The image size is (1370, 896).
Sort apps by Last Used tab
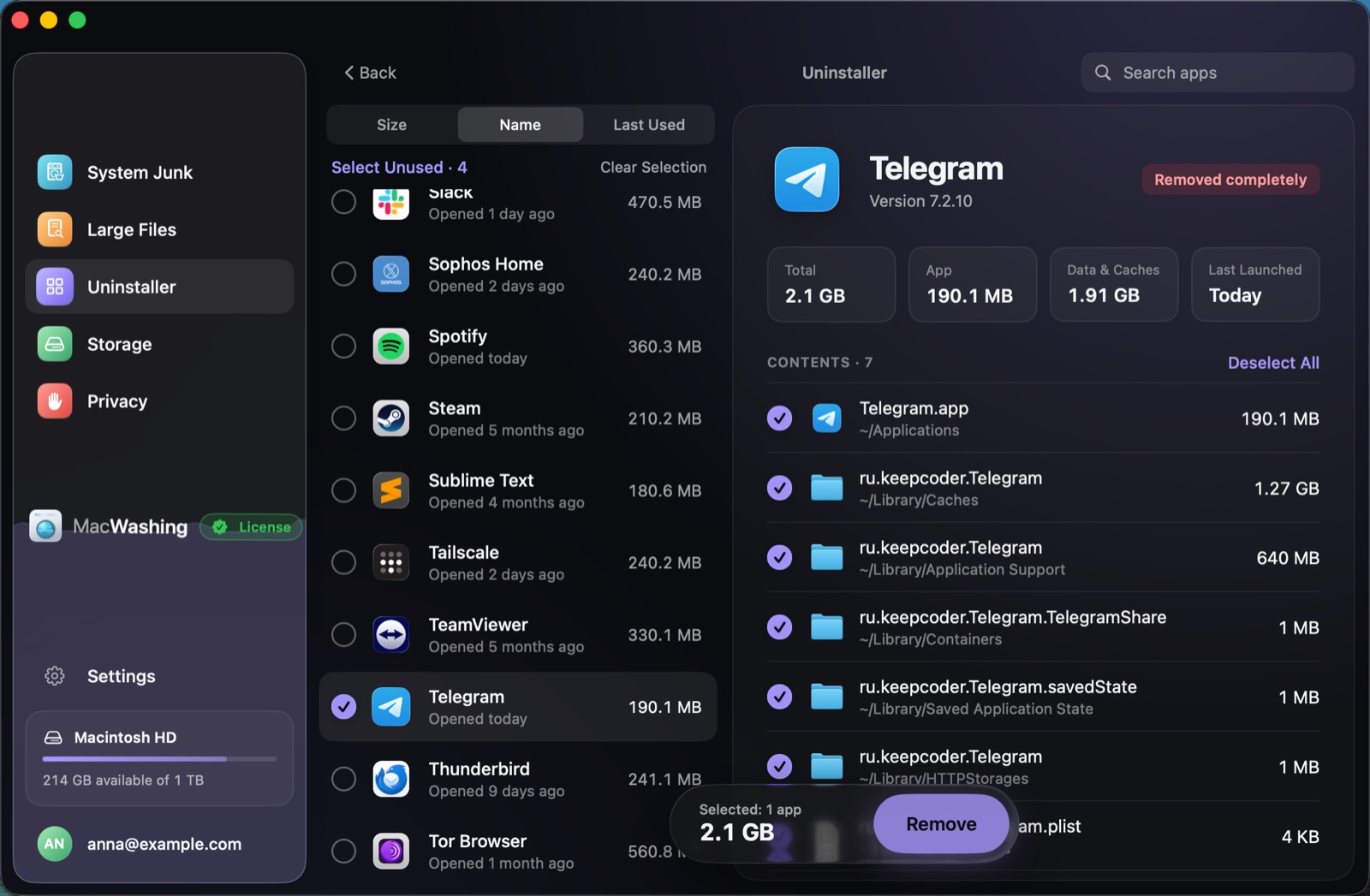[649, 125]
